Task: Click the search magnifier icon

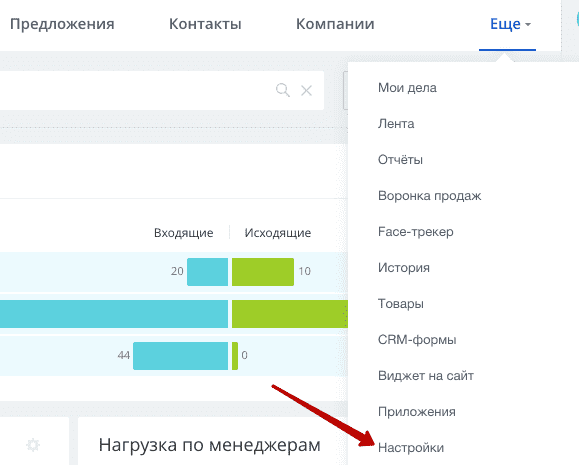Action: click(283, 90)
